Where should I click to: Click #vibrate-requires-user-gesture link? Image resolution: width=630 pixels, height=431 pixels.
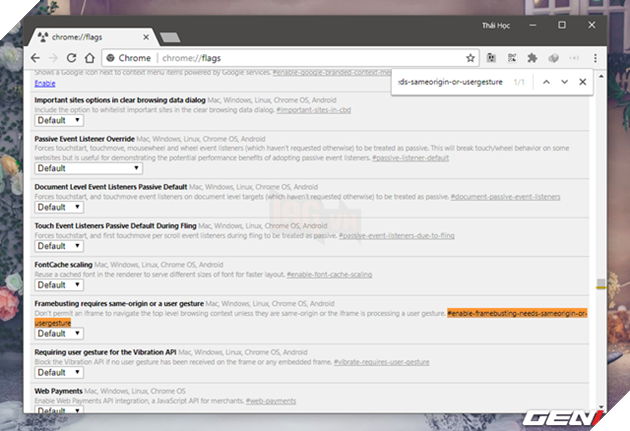click(381, 362)
